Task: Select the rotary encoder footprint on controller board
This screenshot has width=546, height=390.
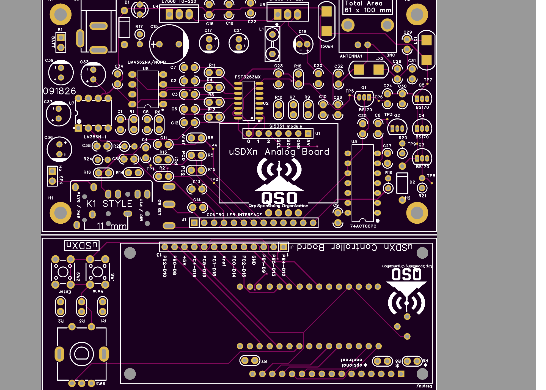Action: 82,354
